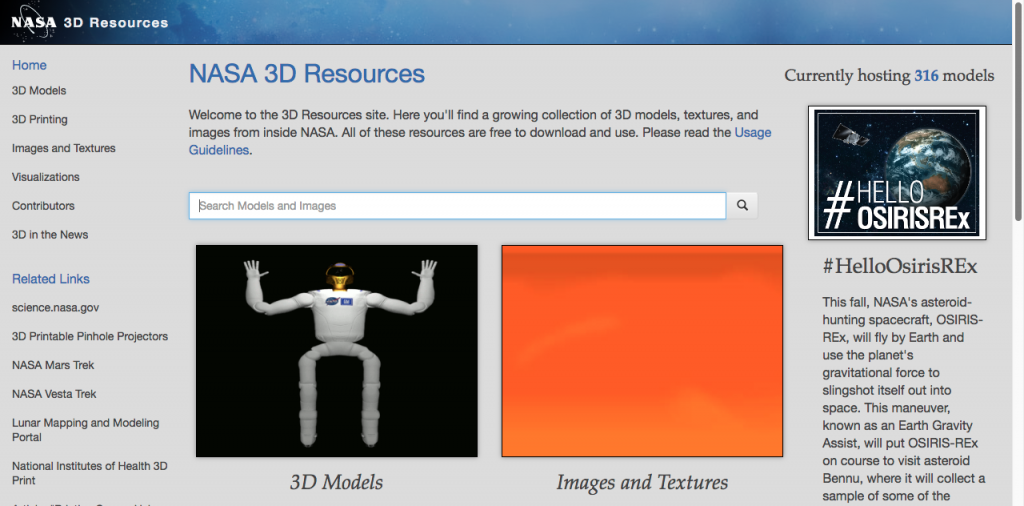Click the orange Images and Textures thumbnail
Image resolution: width=1024 pixels, height=506 pixels.
click(x=641, y=351)
